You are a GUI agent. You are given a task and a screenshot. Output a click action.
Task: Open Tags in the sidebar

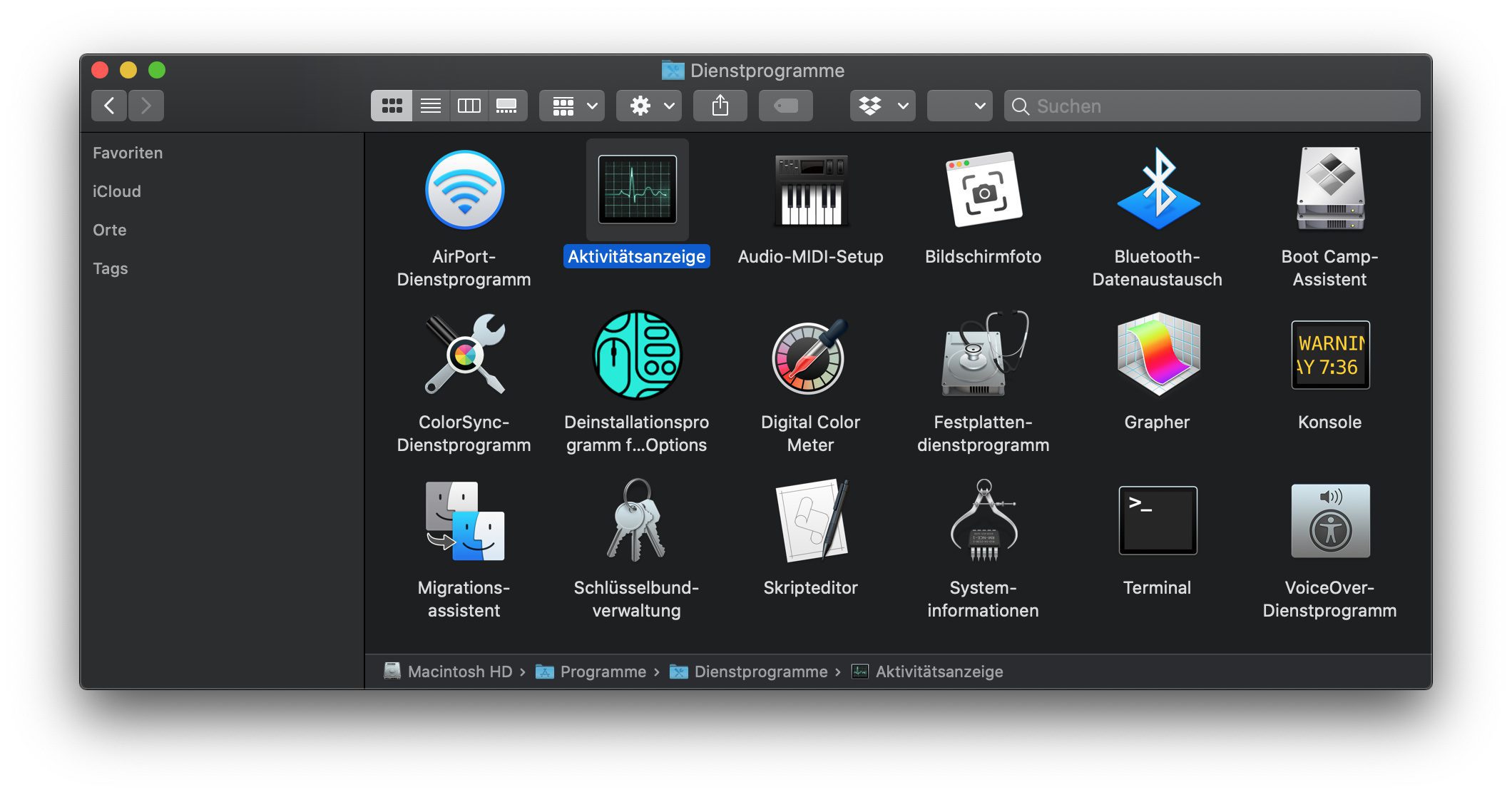coord(110,268)
